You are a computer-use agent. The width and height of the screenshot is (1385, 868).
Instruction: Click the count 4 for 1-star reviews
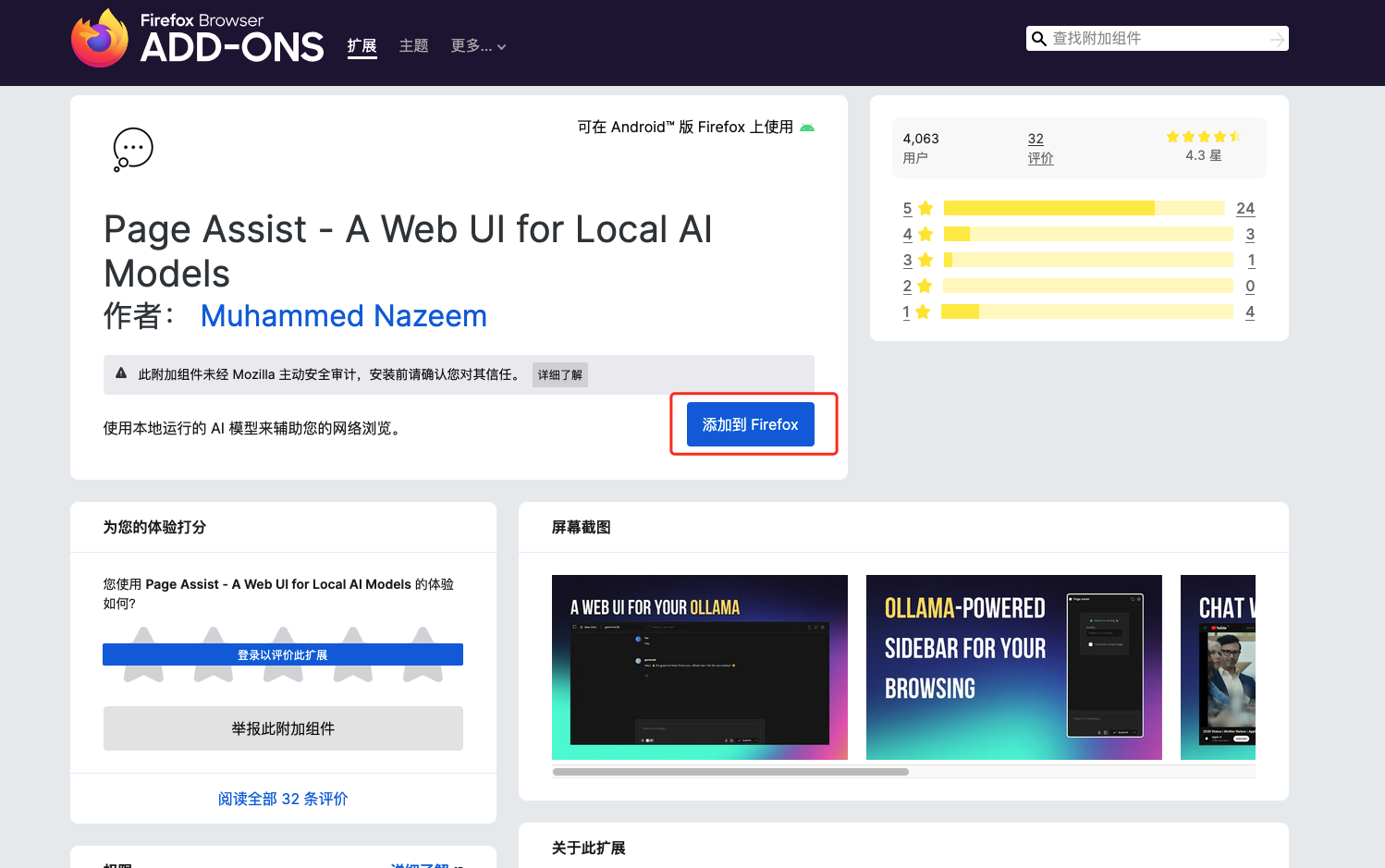(1250, 312)
